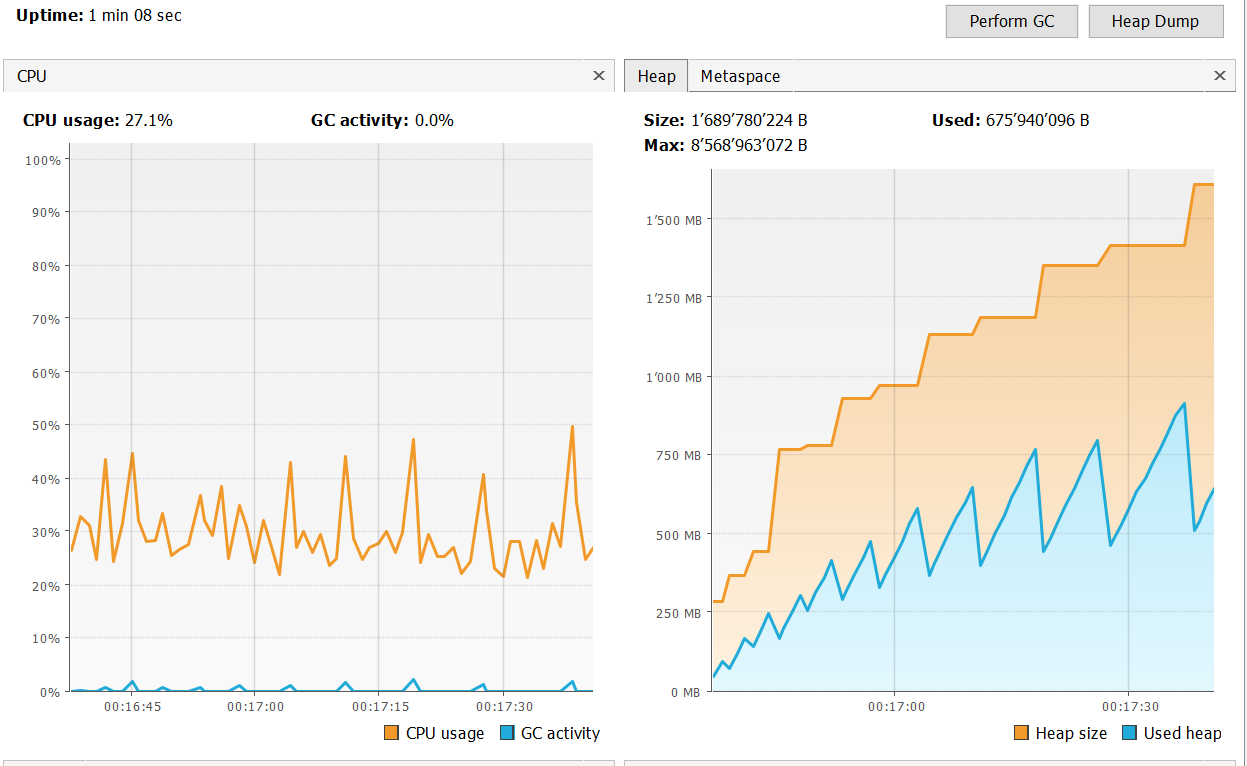Click the CPU usage legend label
This screenshot has width=1247, height=766.
tap(445, 733)
